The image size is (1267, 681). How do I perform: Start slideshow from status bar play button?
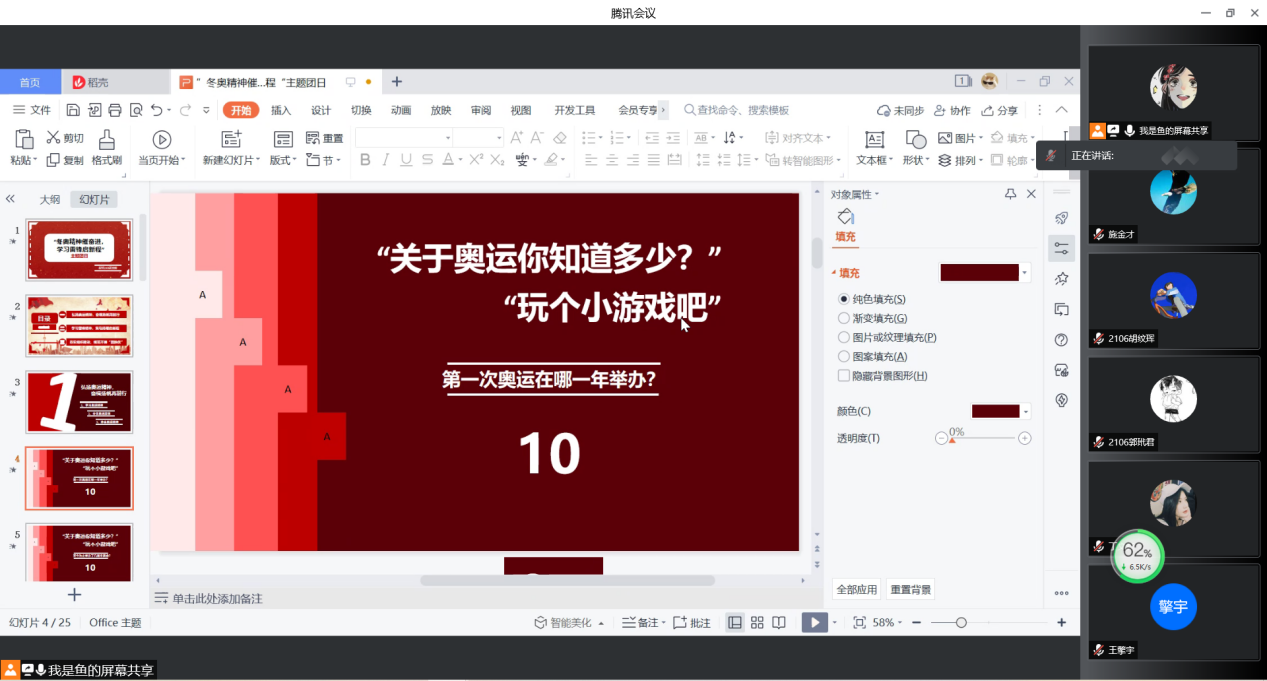pos(814,622)
